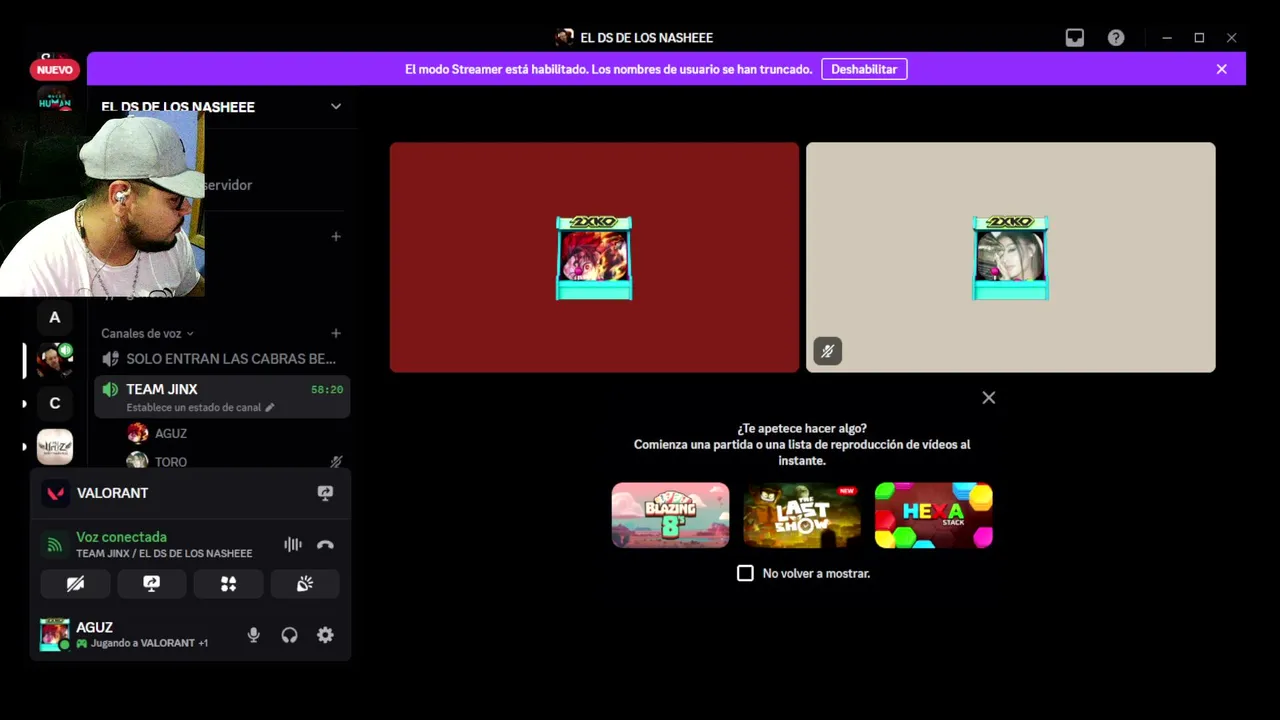The width and height of the screenshot is (1280, 720).
Task: Open the Discord inbox icon
Action: pyautogui.click(x=1074, y=38)
